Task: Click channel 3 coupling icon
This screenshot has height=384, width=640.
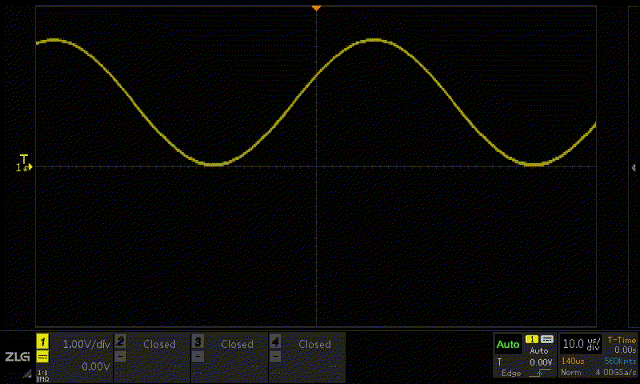Action: tap(198, 357)
